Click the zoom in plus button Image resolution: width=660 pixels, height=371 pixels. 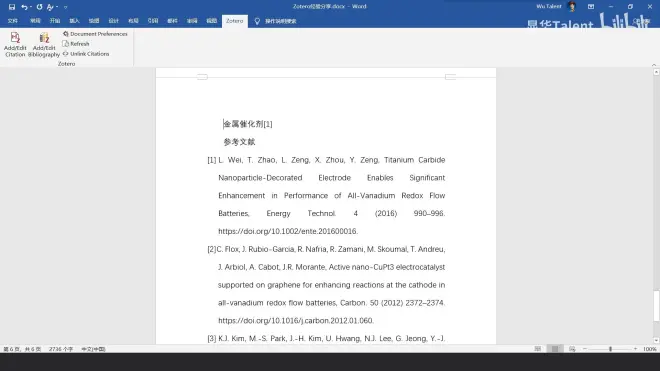tap(635, 349)
